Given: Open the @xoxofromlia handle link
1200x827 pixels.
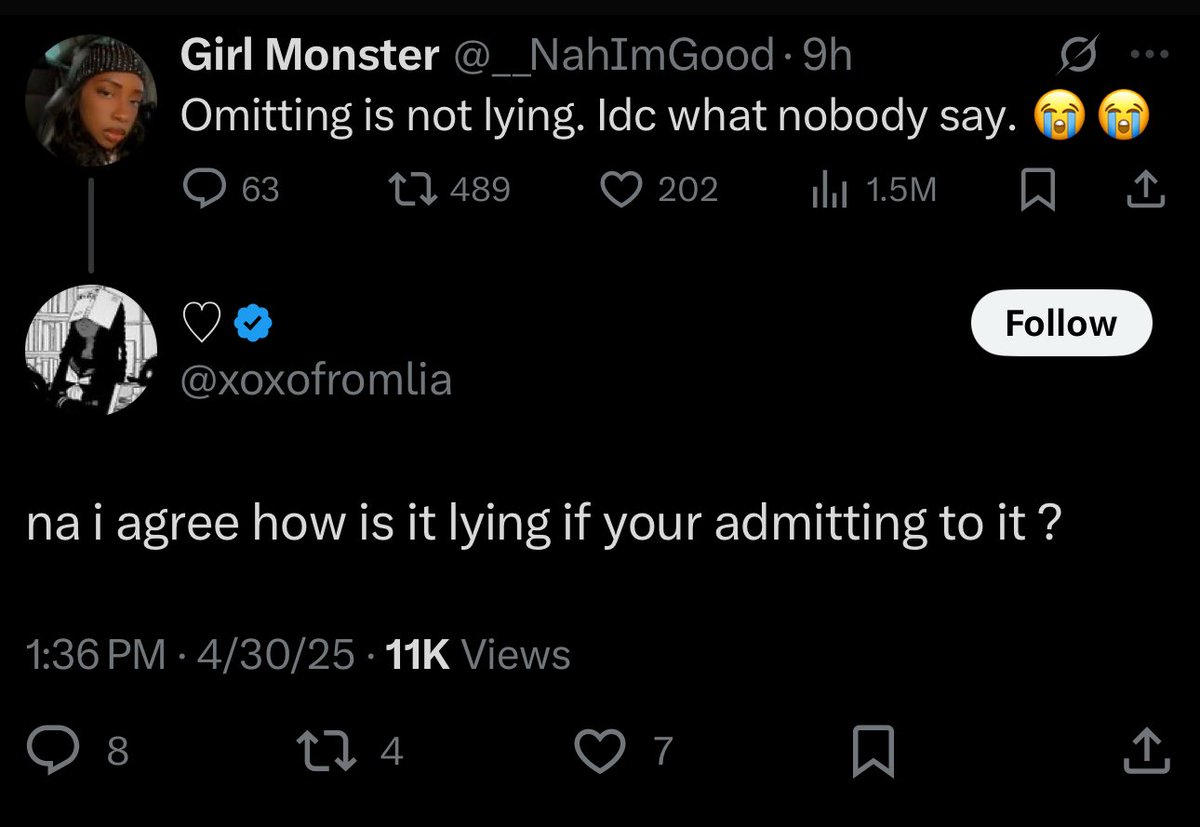Looking at the screenshot, I should point(316,380).
